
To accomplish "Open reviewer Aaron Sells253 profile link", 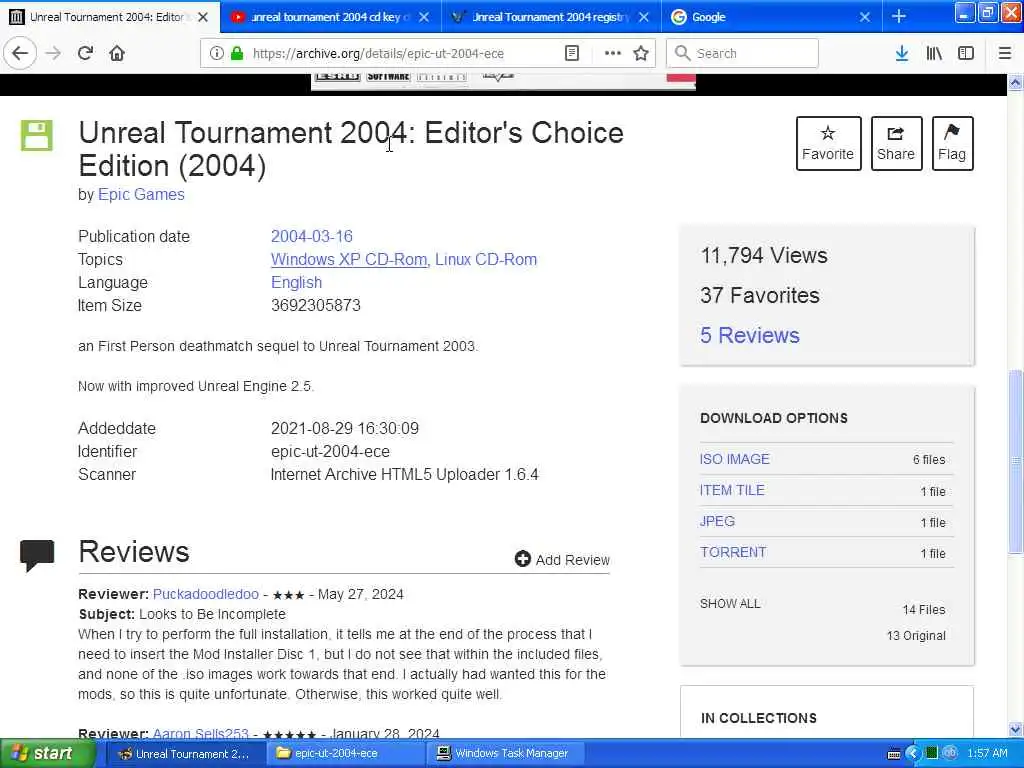I will tap(200, 734).
